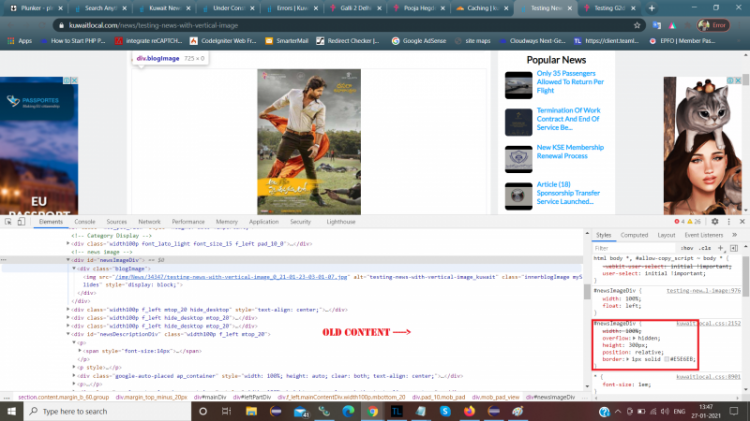Open kuwaitlocal.css:2152 source link
750x421 pixels.
tap(708, 323)
